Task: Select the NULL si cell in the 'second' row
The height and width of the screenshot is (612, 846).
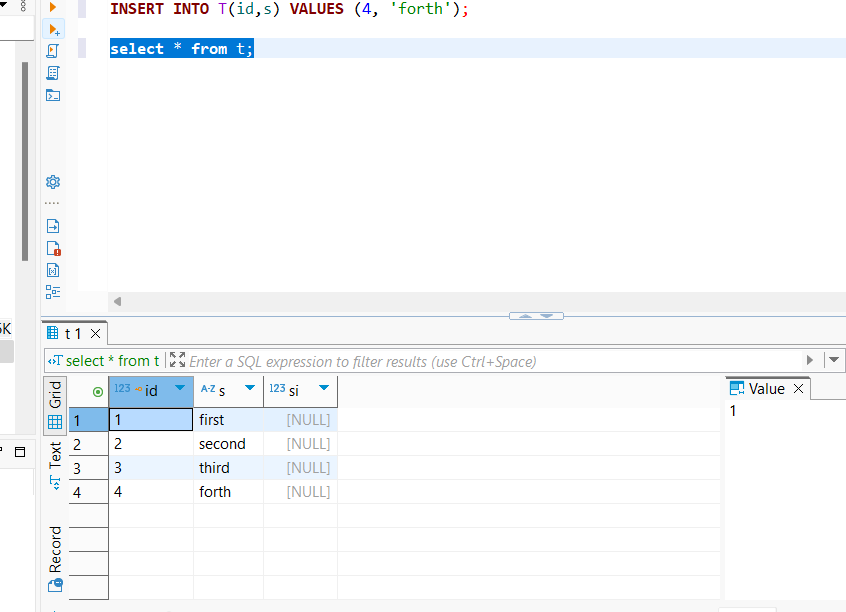Action: pyautogui.click(x=301, y=444)
